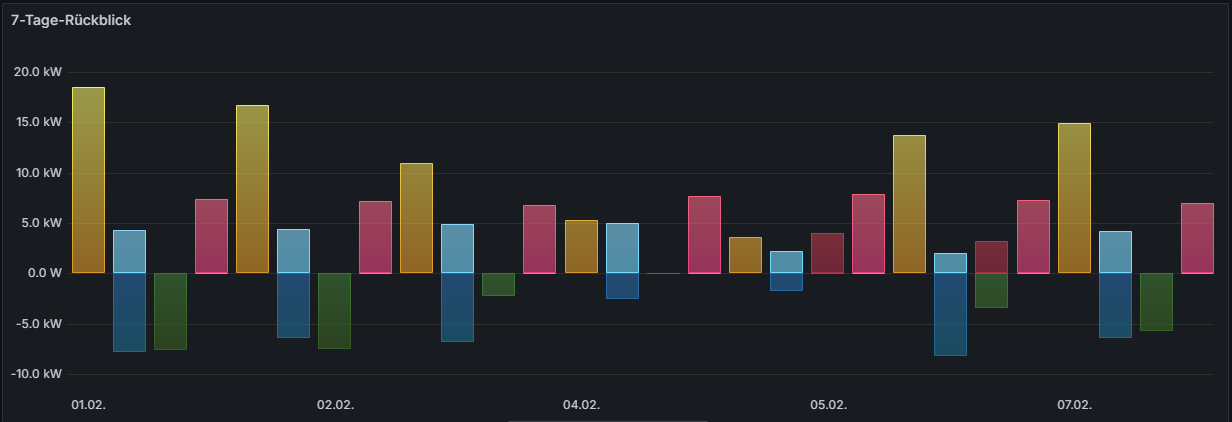Select the 02.02. x-axis date label
The image size is (1232, 422).
pos(335,405)
